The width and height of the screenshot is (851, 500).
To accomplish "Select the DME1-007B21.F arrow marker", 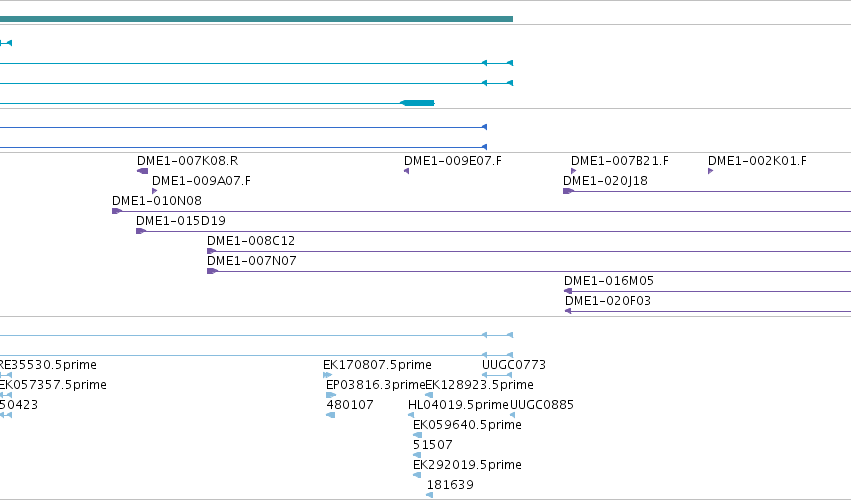I will tap(574, 171).
